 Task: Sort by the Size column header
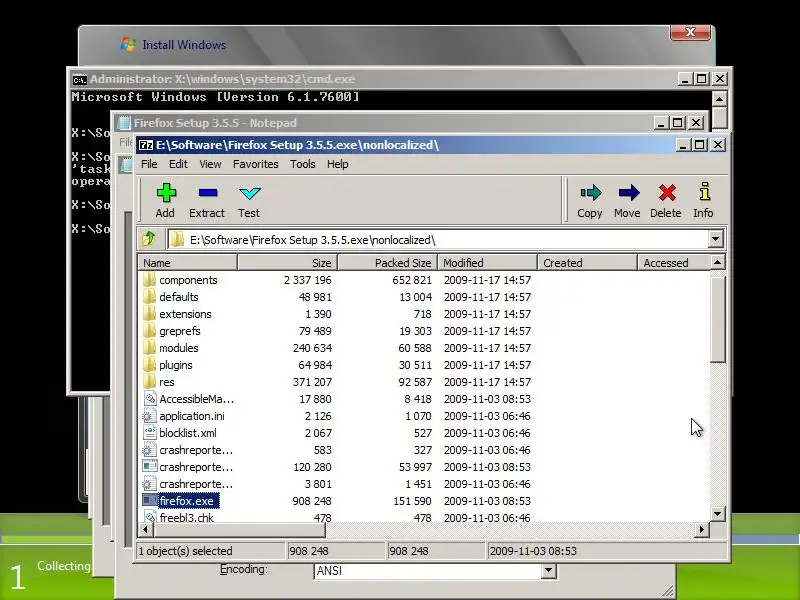(287, 263)
